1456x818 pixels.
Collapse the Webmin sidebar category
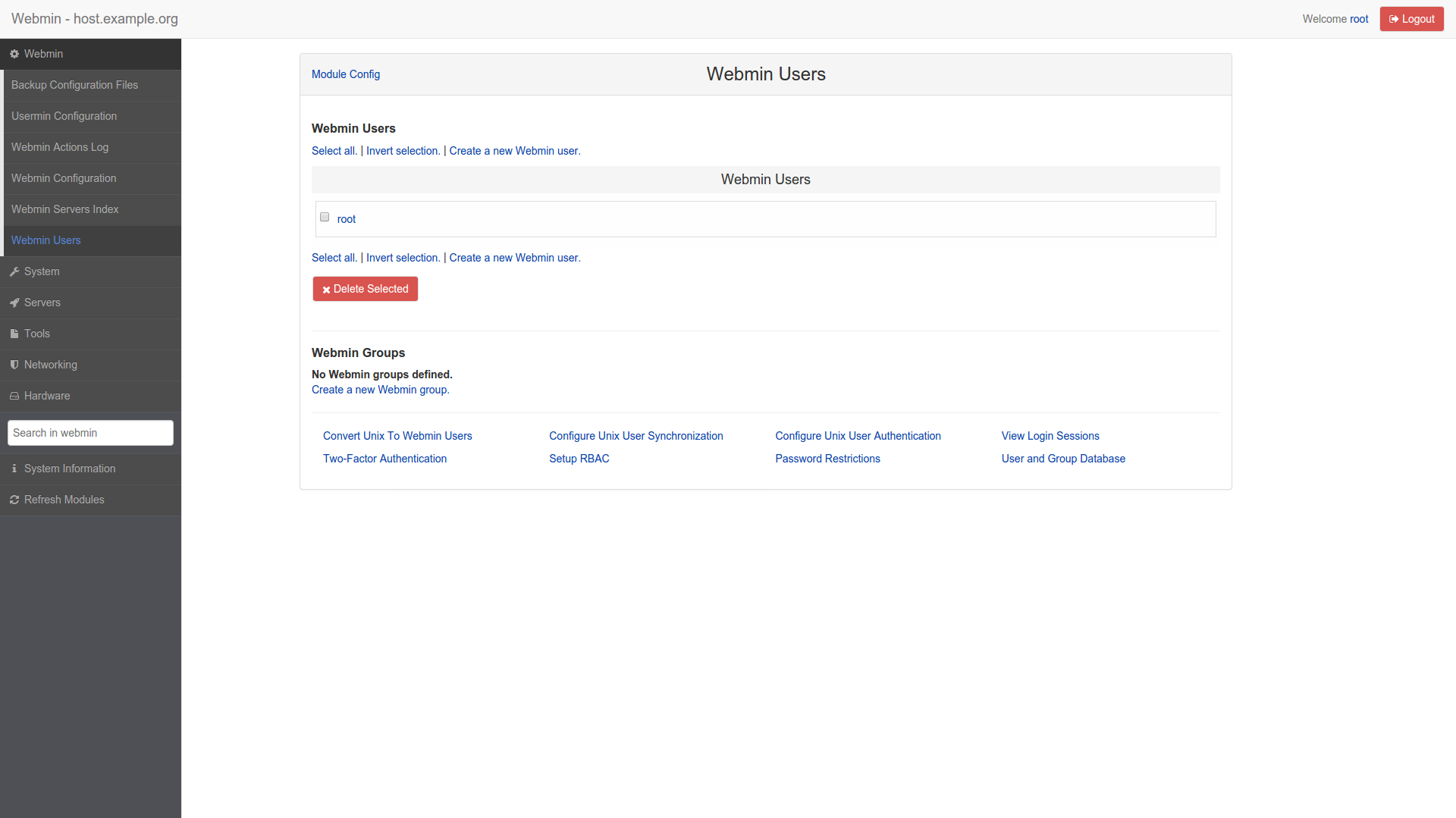(91, 54)
